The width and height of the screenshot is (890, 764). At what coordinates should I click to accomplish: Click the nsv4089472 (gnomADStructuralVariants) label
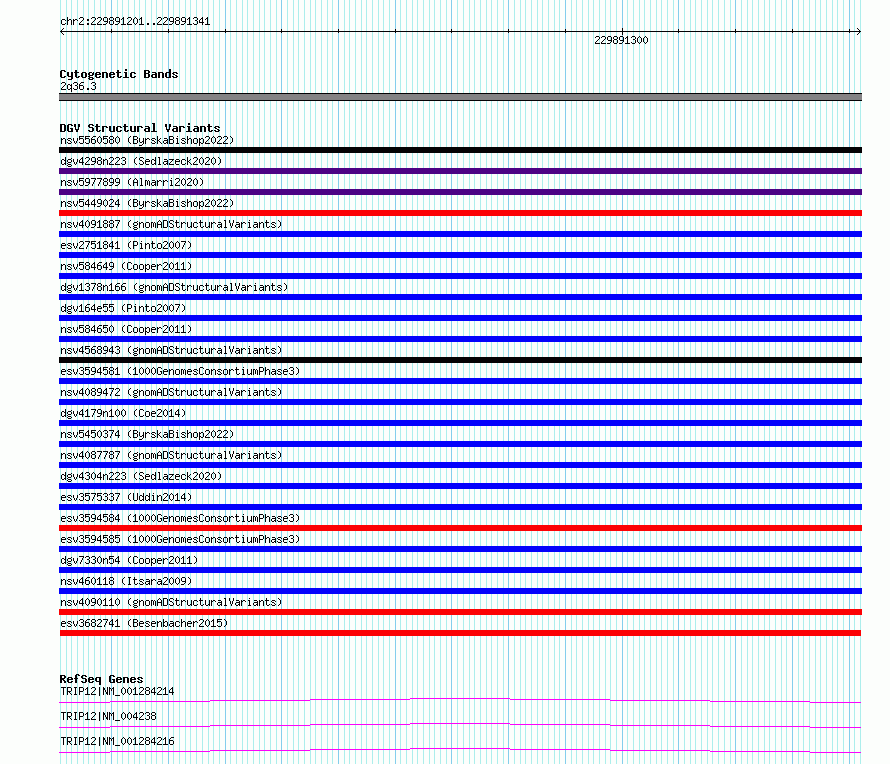coord(171,392)
